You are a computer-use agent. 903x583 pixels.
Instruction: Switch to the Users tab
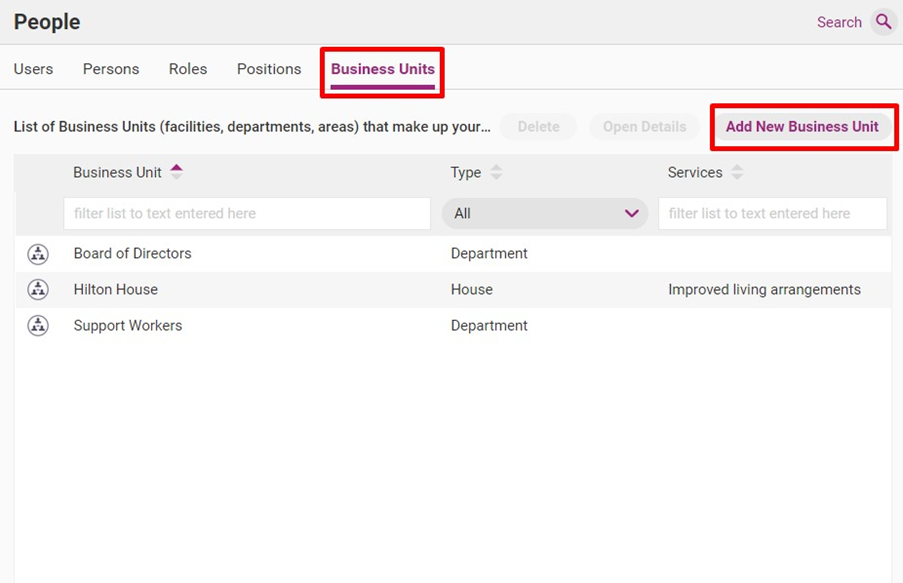34,69
